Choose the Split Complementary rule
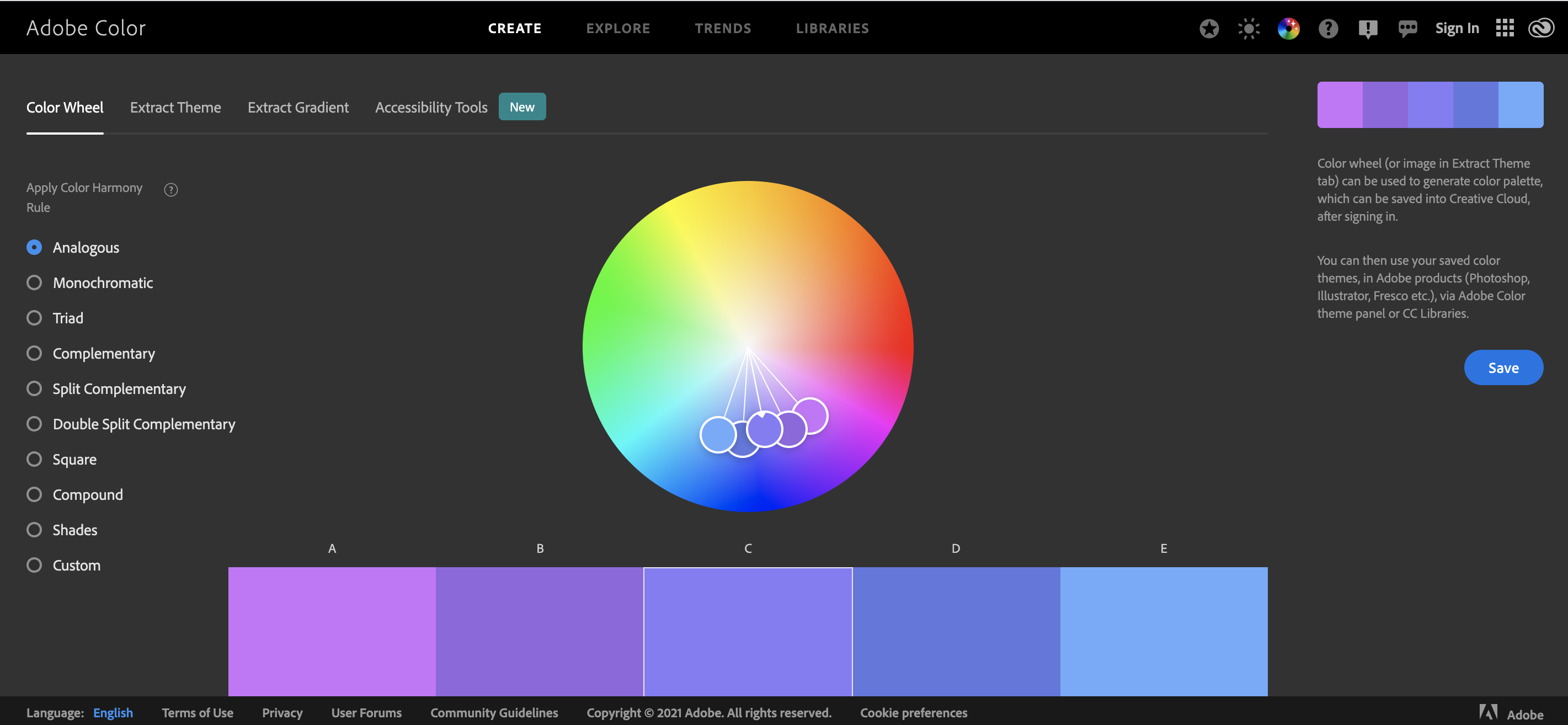Viewport: 1568px width, 725px height. pyautogui.click(x=35, y=388)
